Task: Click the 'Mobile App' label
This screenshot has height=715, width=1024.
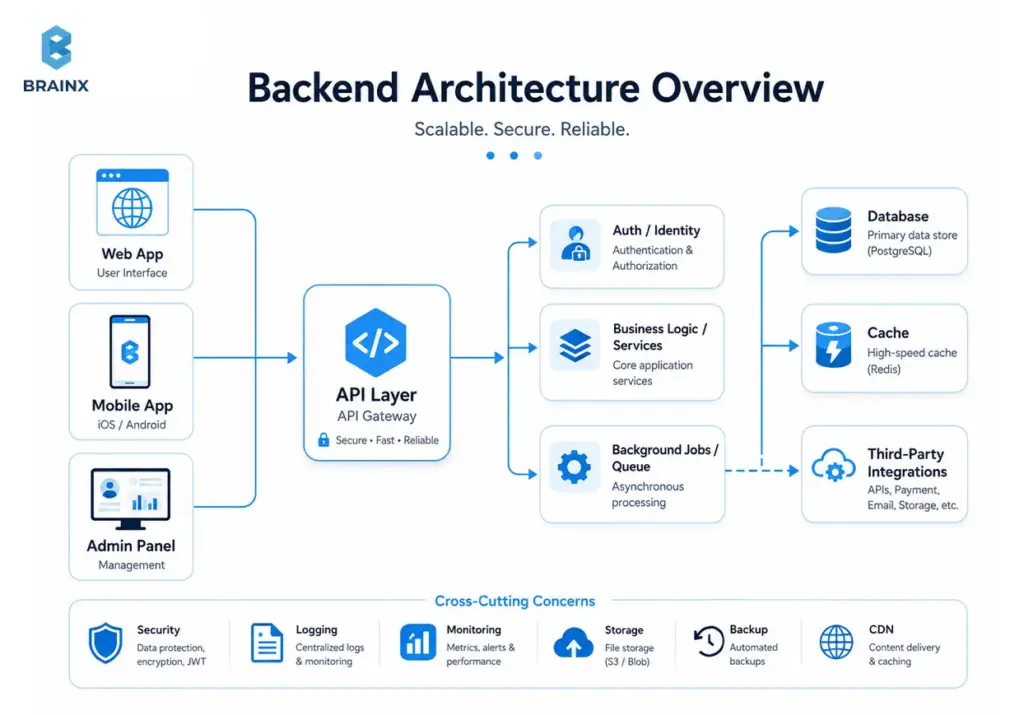Action: coord(132,405)
